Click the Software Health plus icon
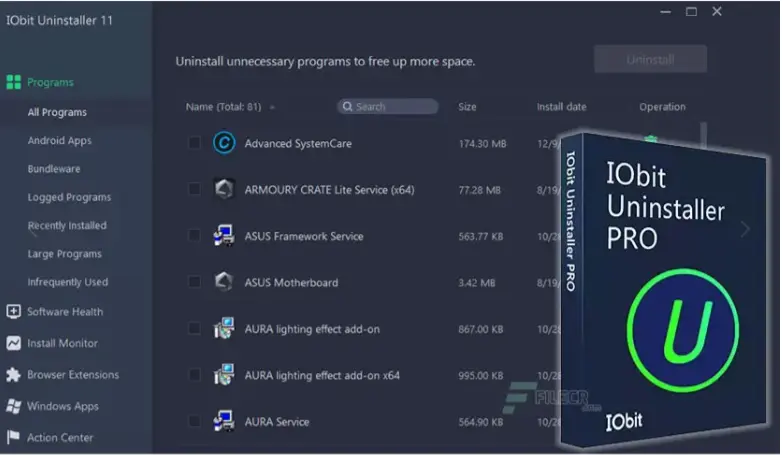The image size is (782, 455). [13, 311]
